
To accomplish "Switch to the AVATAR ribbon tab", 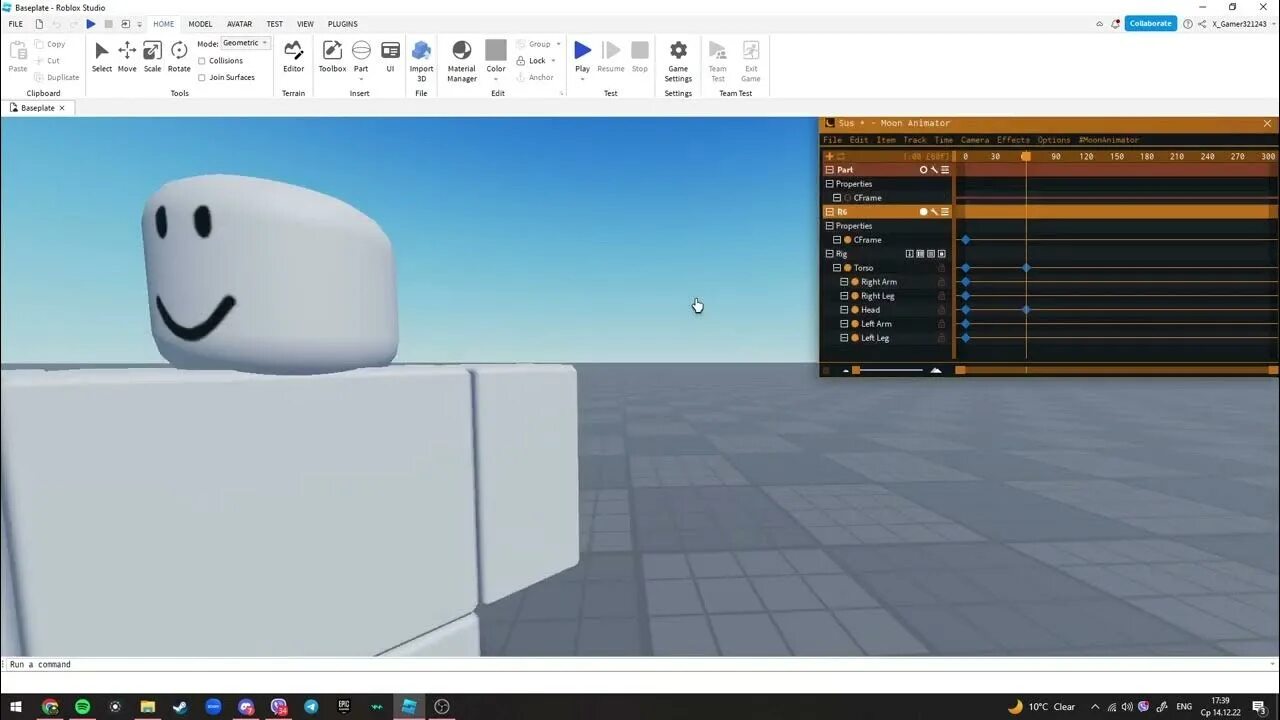I will pos(239,24).
